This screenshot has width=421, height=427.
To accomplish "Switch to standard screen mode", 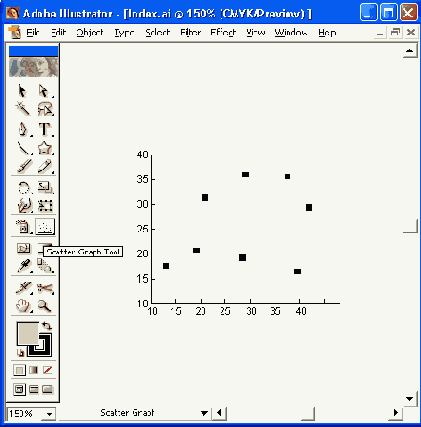I will pyautogui.click(x=19, y=389).
